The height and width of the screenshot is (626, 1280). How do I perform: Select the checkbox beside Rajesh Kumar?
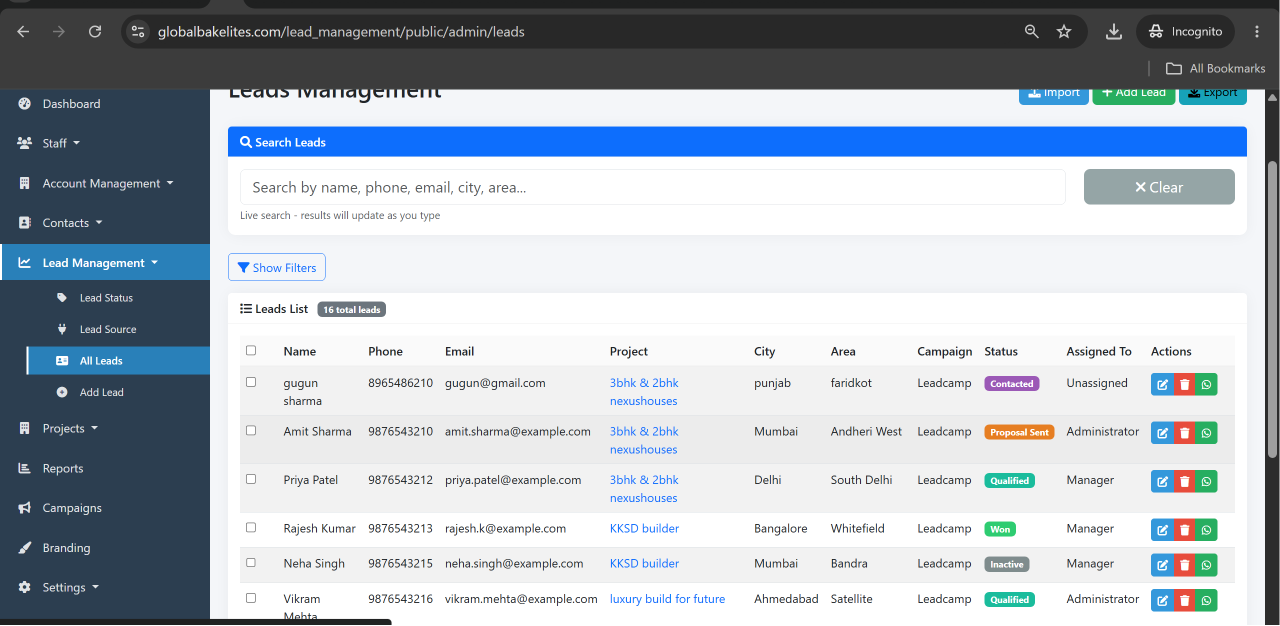(251, 527)
